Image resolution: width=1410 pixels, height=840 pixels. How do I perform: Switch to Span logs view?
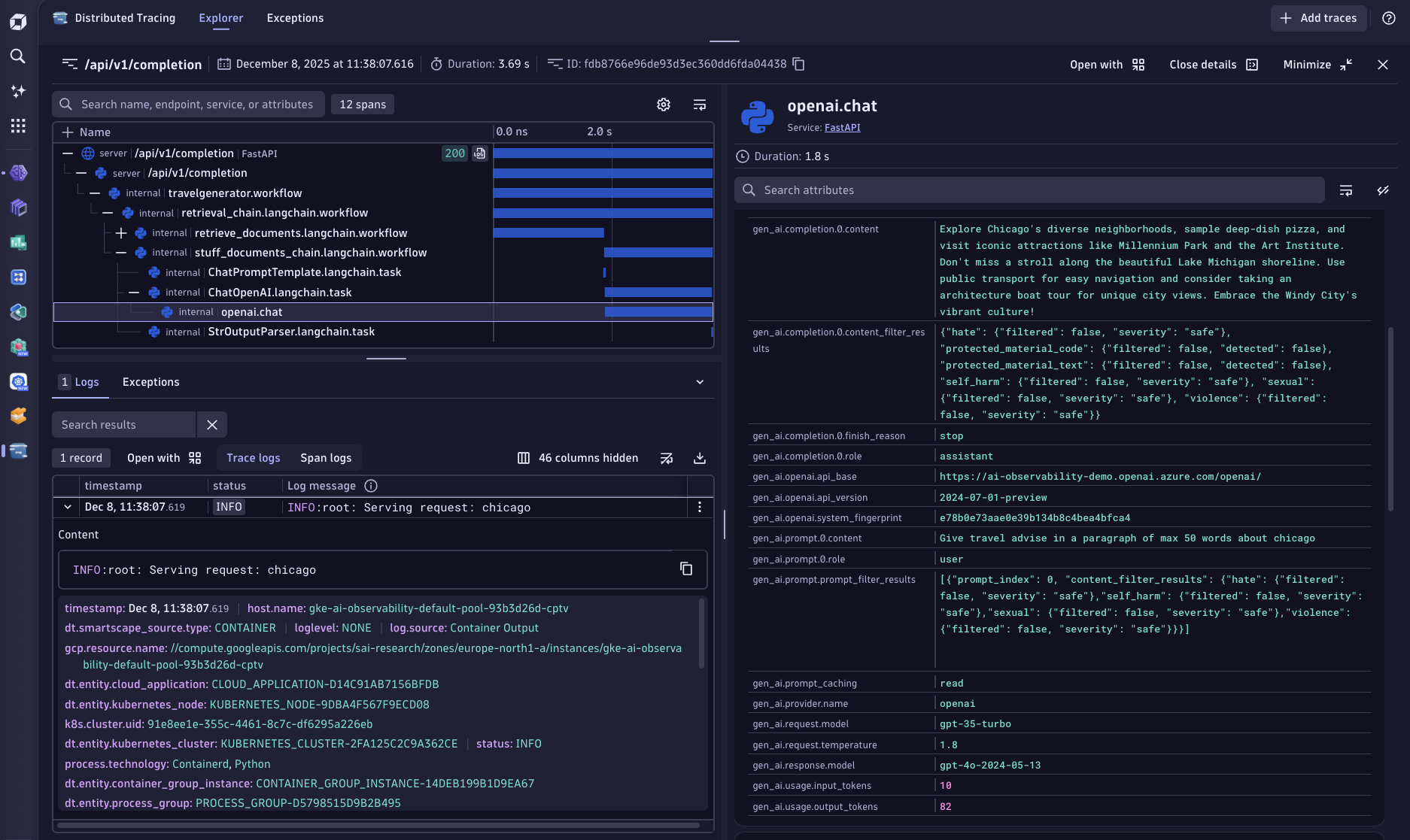(325, 458)
